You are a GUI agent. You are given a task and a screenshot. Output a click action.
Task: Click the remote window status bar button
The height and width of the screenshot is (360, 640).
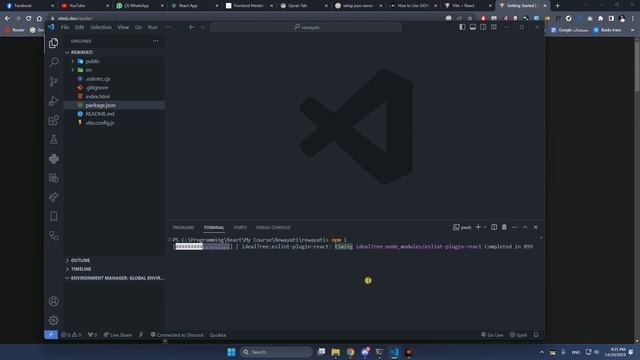click(x=51, y=335)
